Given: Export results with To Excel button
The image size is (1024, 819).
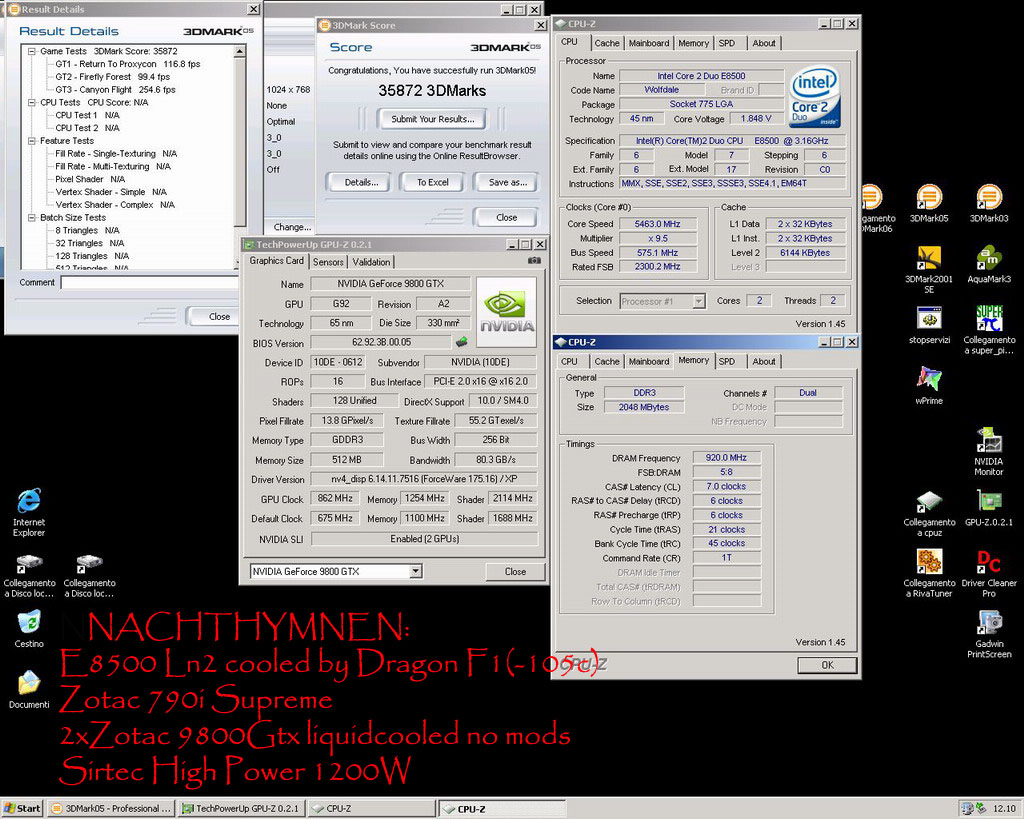Looking at the screenshot, I should (x=432, y=182).
